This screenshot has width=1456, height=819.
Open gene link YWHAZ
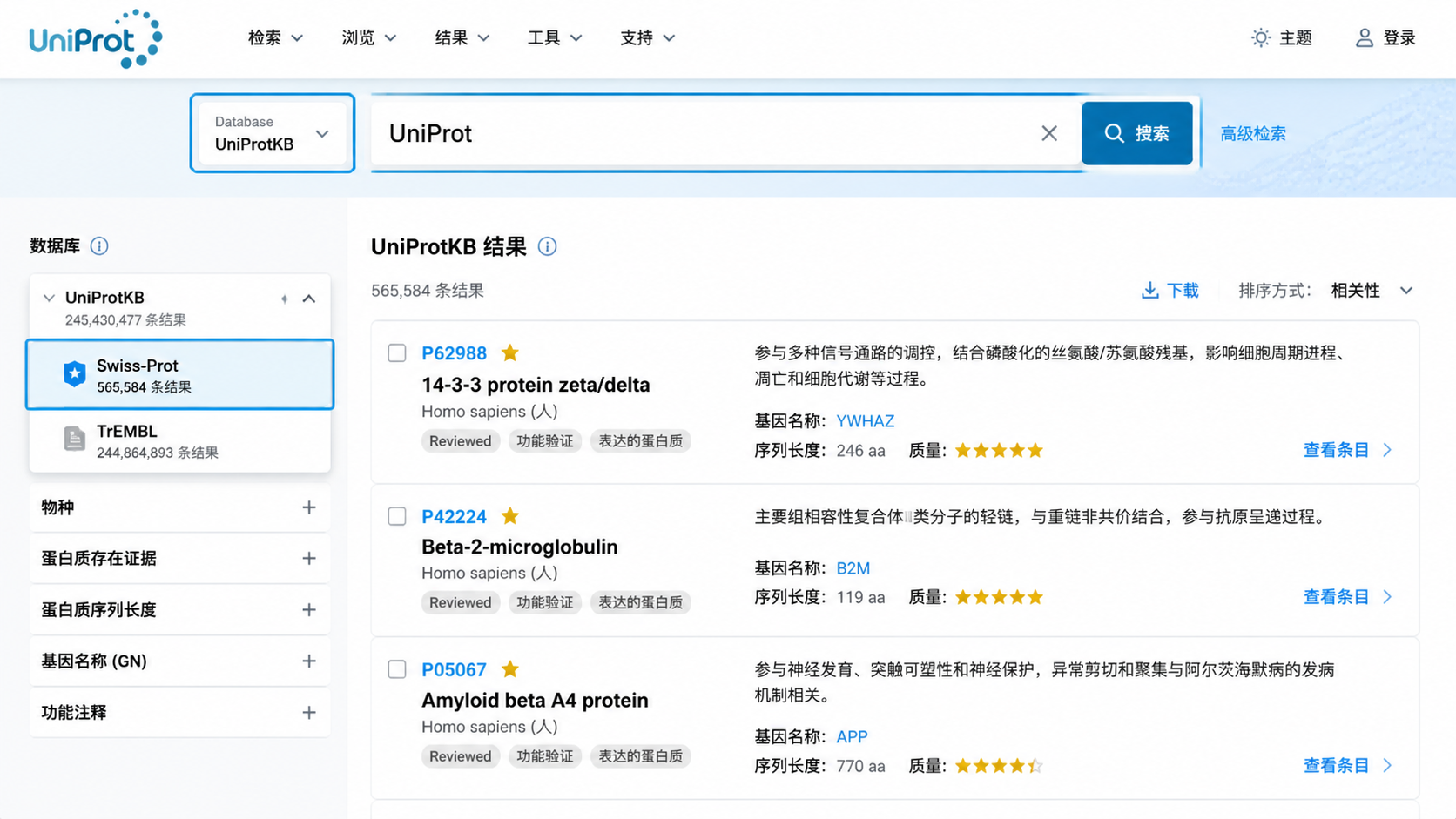pos(865,421)
